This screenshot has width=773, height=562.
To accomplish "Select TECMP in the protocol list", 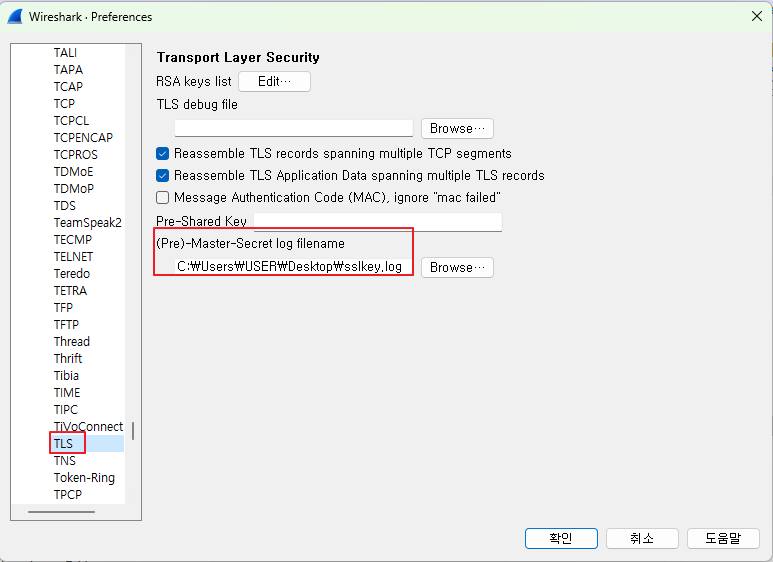I will pos(72,240).
